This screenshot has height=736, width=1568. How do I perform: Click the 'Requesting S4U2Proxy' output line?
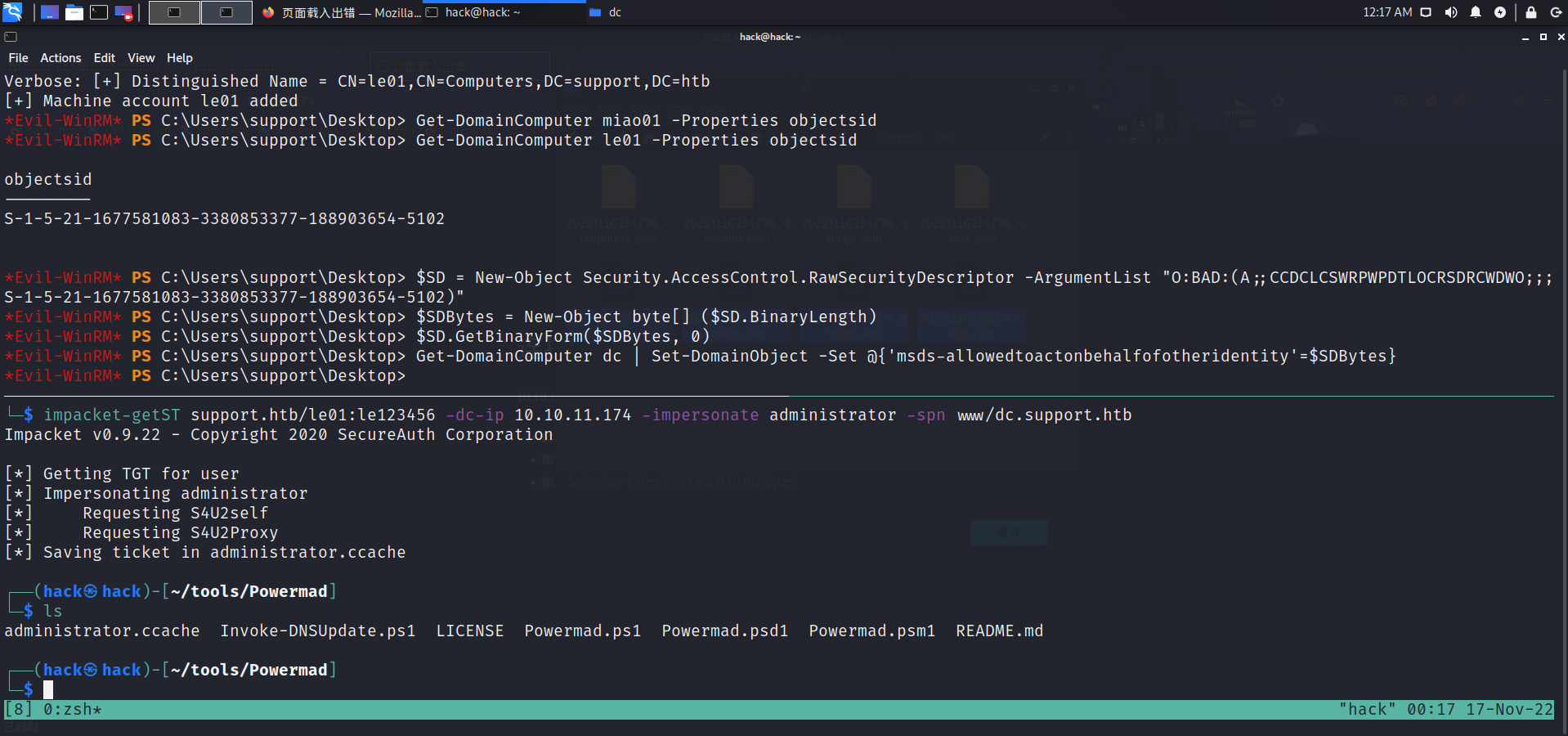pyautogui.click(x=141, y=532)
